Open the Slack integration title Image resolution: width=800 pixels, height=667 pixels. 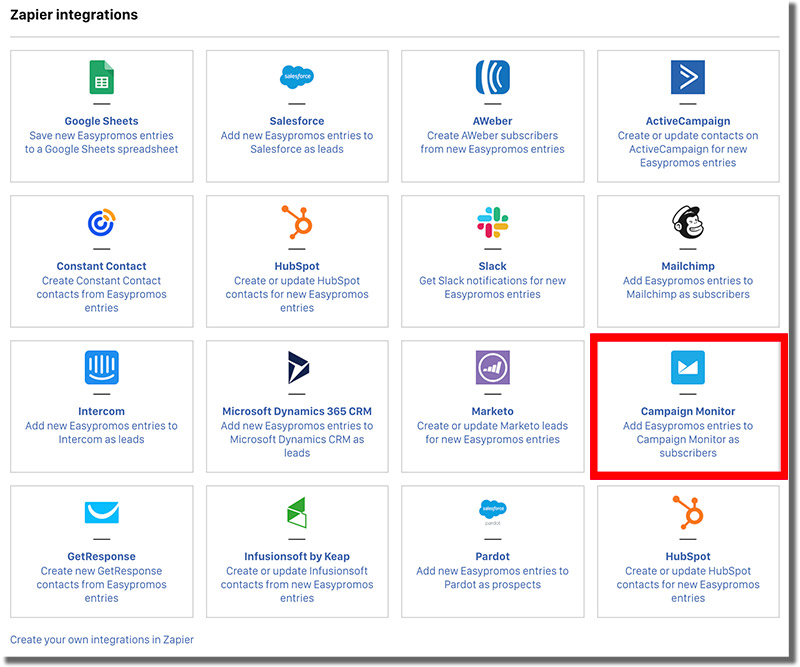(x=492, y=266)
